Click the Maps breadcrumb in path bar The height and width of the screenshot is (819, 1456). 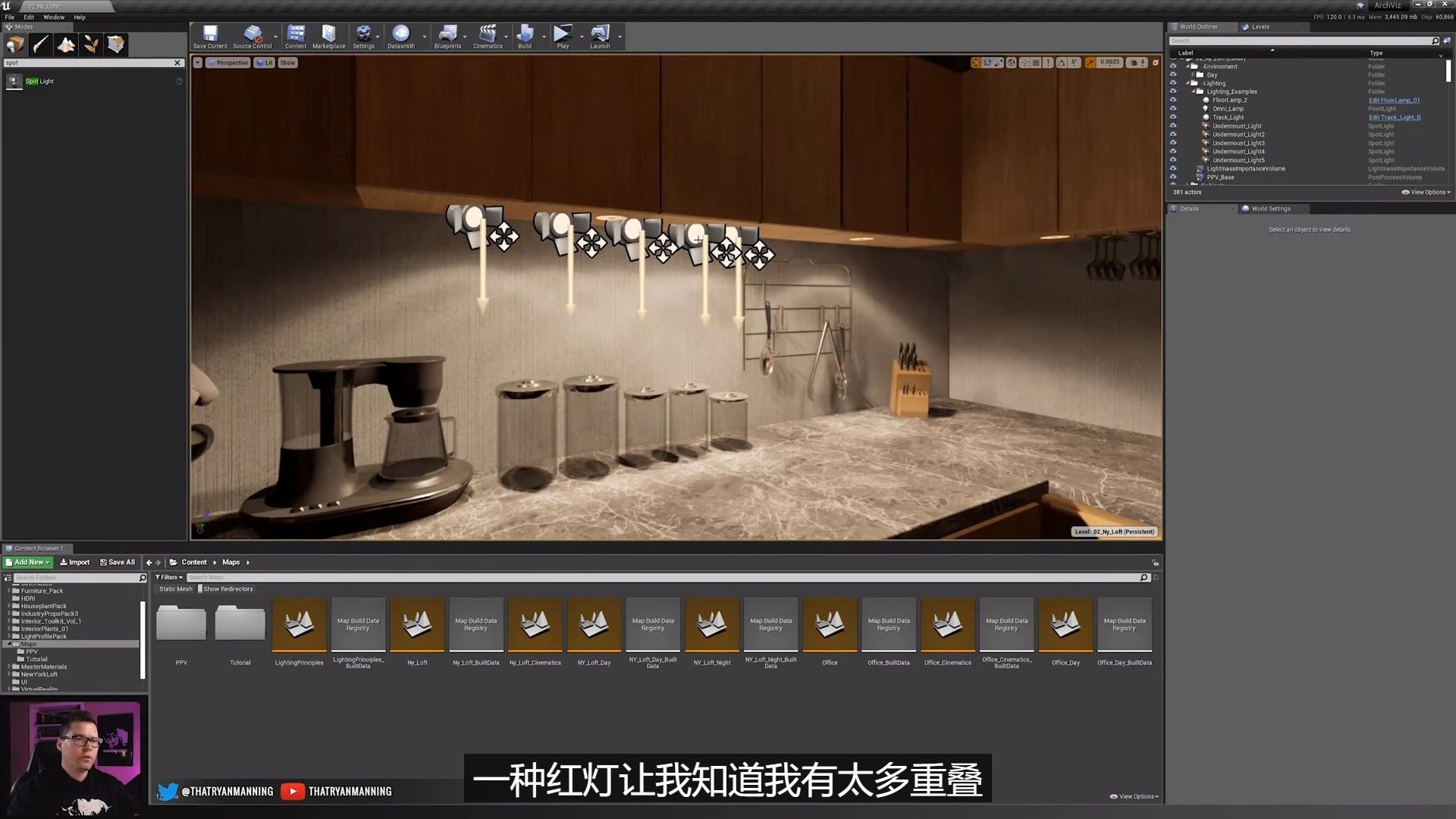pyautogui.click(x=231, y=563)
